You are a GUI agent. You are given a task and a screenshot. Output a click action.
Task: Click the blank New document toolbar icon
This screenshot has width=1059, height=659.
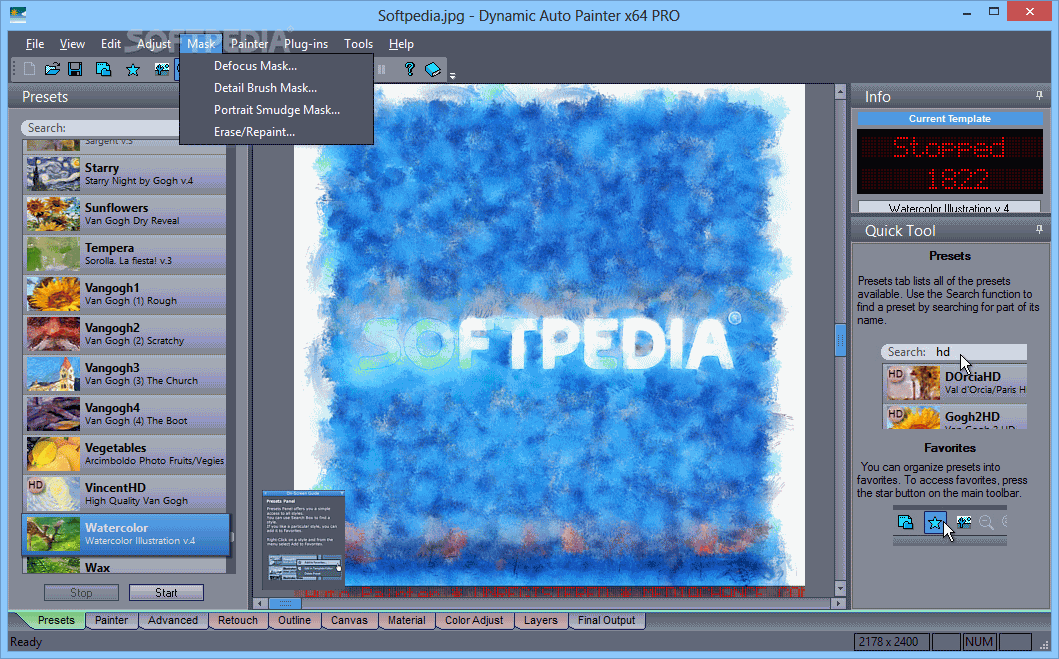pyautogui.click(x=29, y=69)
